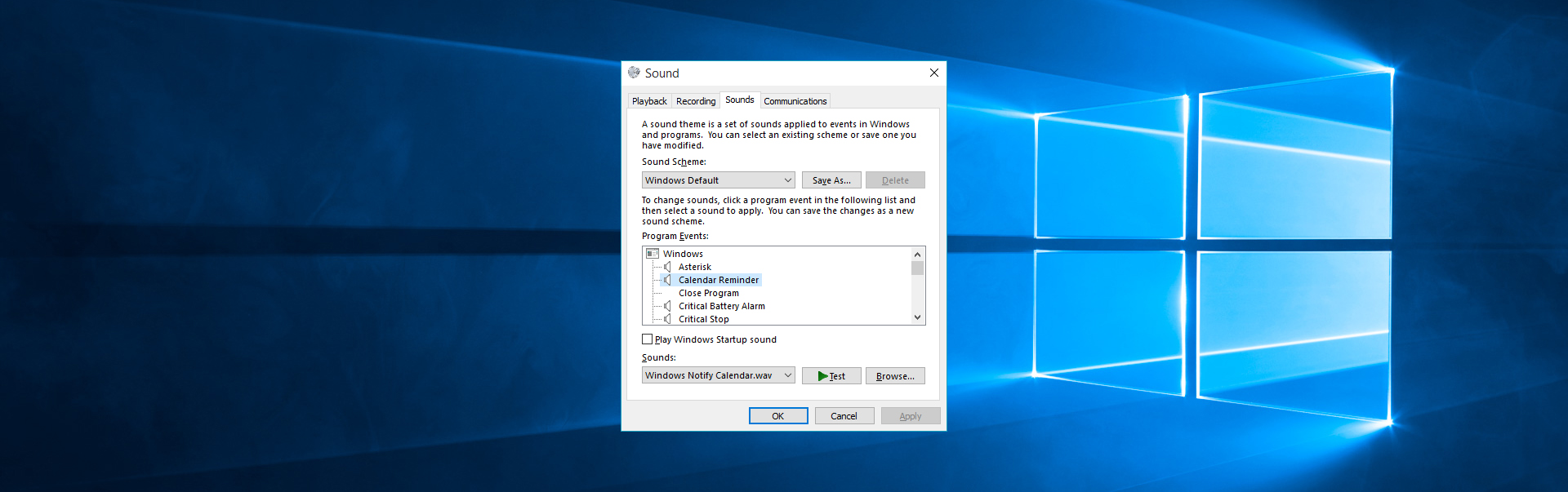1568x492 pixels.
Task: Select the Windows item in Program Events
Action: pos(683,254)
